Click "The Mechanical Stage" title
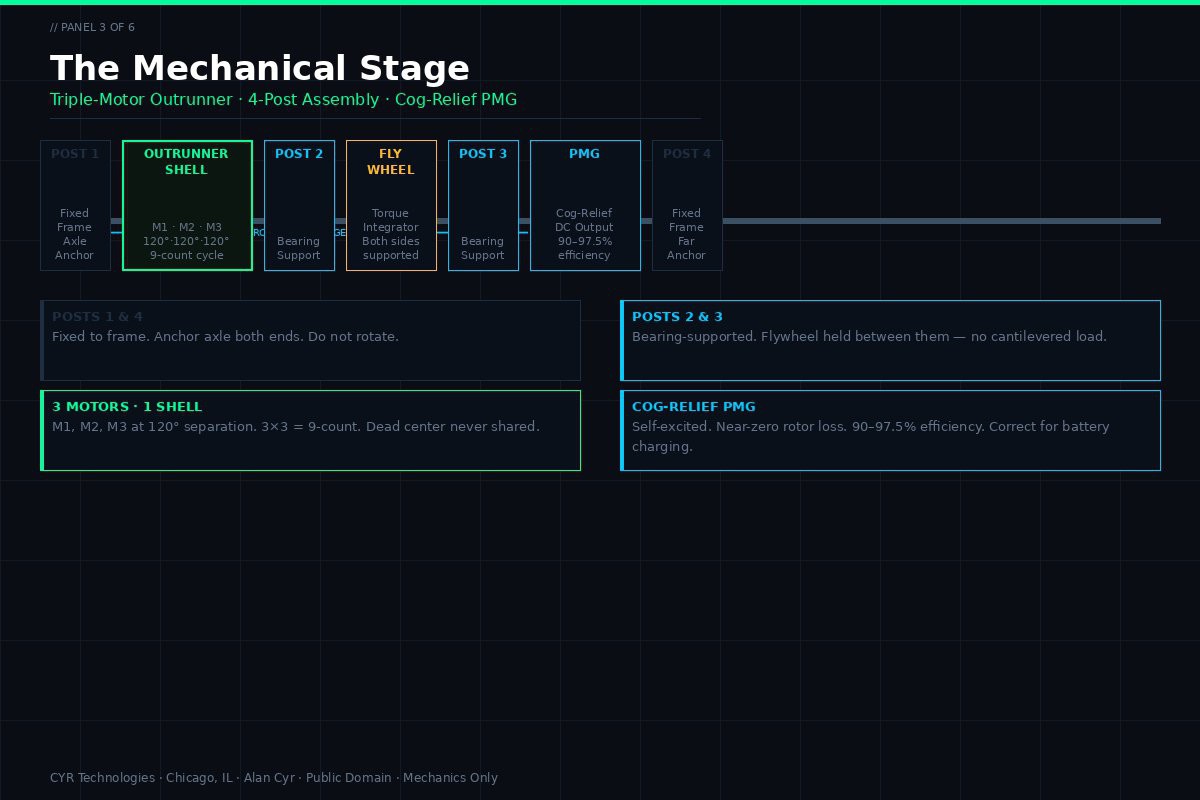Viewport: 1200px width, 800px height. coord(260,69)
